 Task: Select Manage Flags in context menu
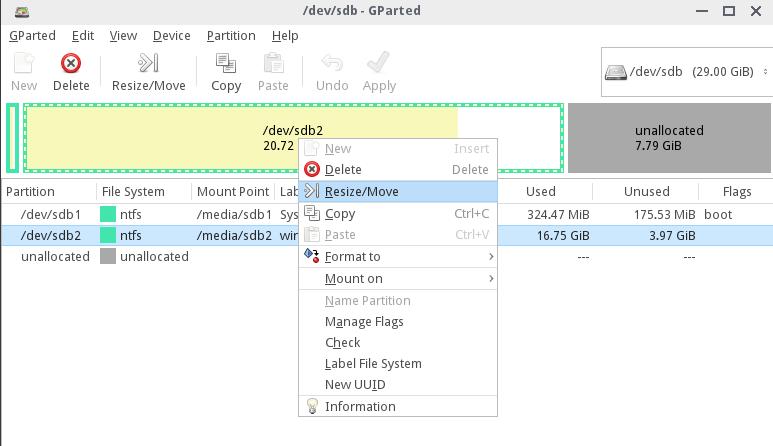pos(364,322)
